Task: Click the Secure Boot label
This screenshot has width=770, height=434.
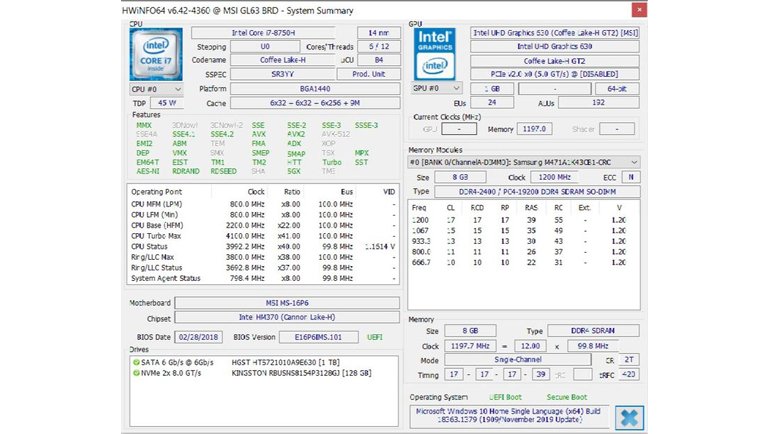Action: (567, 397)
